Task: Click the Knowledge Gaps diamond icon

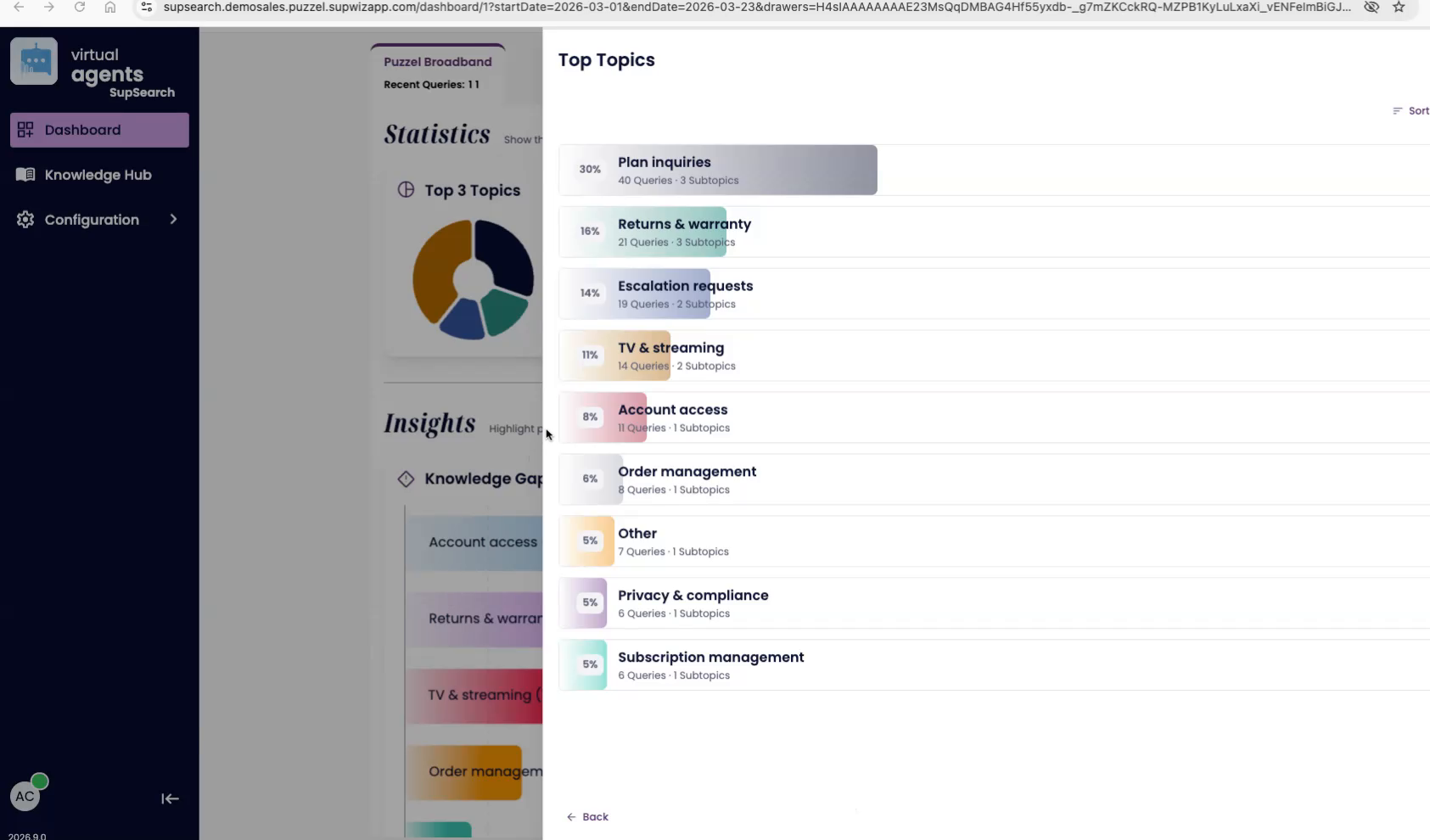Action: coord(406,479)
